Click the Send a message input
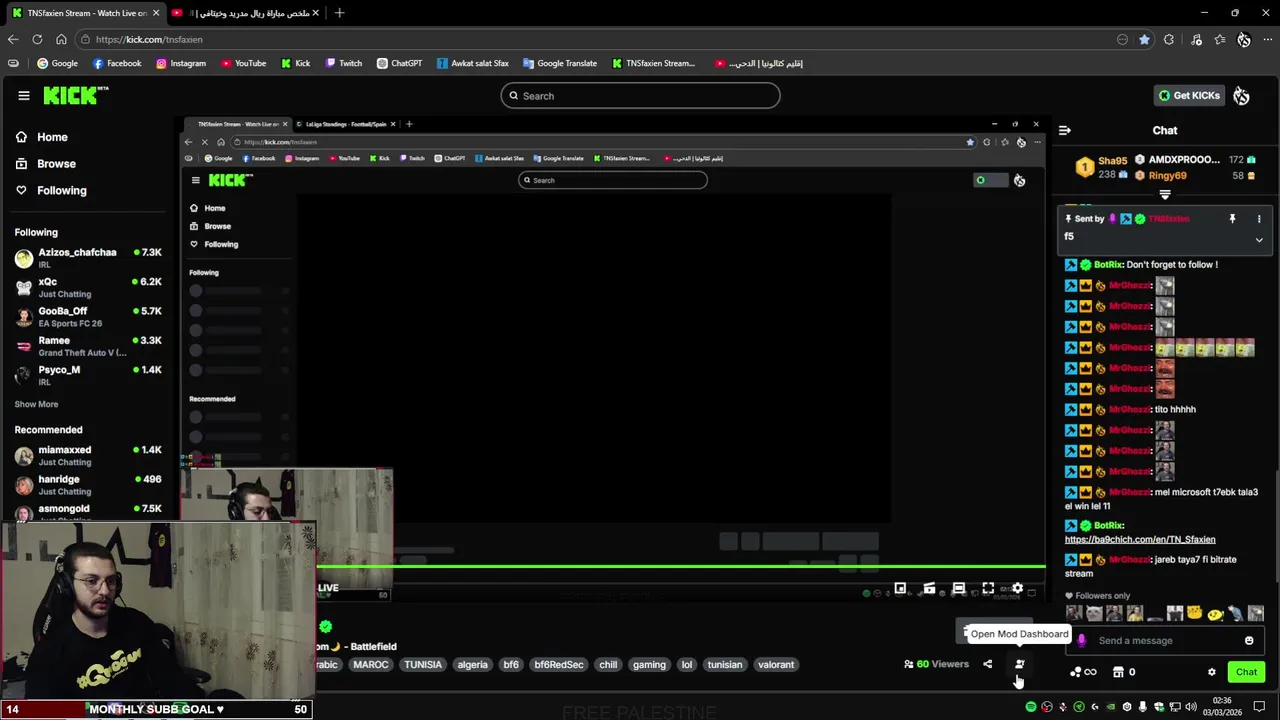The height and width of the screenshot is (720, 1280). click(1165, 641)
